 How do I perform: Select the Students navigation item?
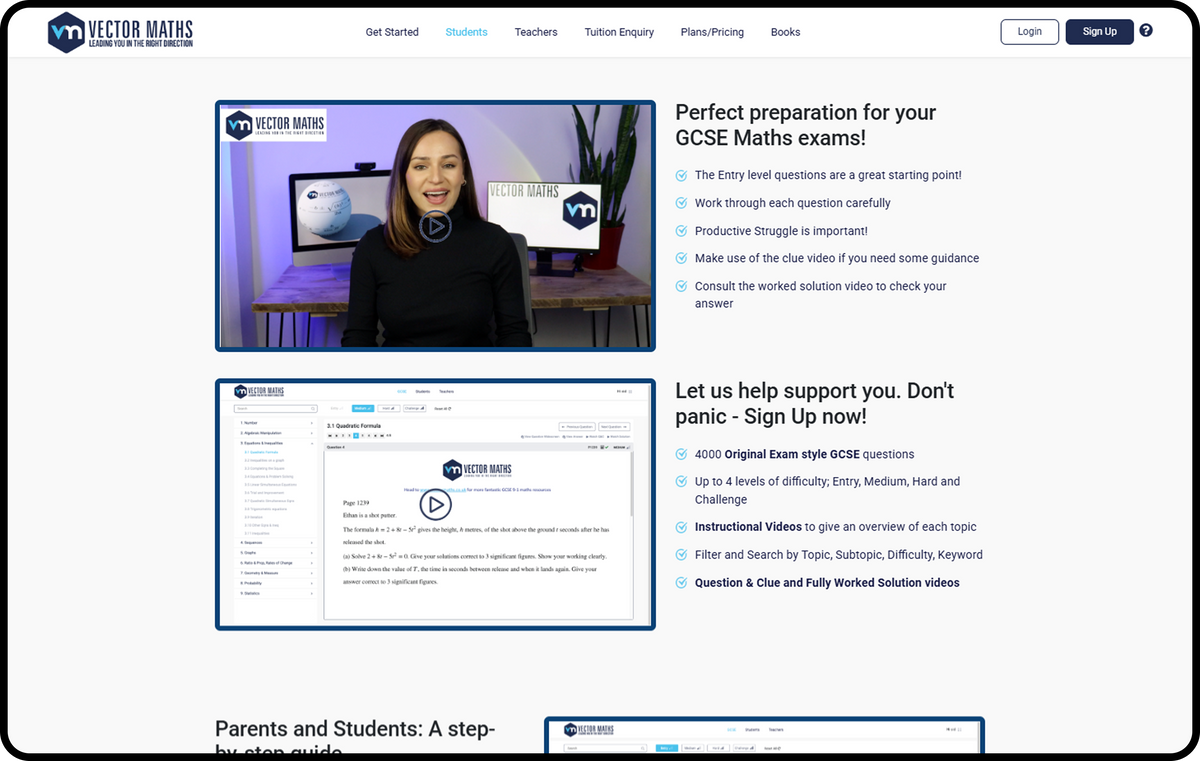click(466, 32)
